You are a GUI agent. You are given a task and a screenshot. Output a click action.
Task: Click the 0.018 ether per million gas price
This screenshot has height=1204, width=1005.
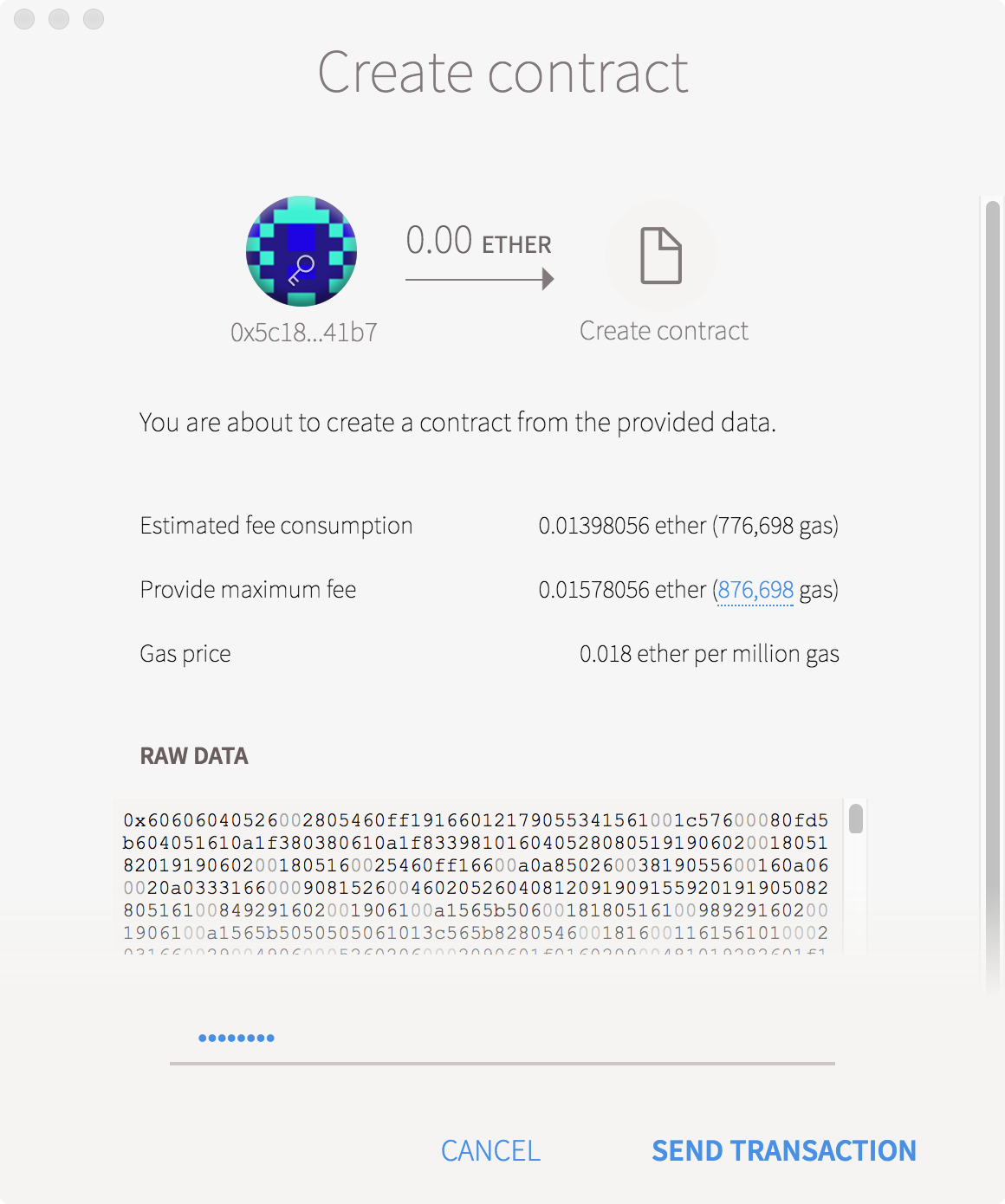(709, 654)
